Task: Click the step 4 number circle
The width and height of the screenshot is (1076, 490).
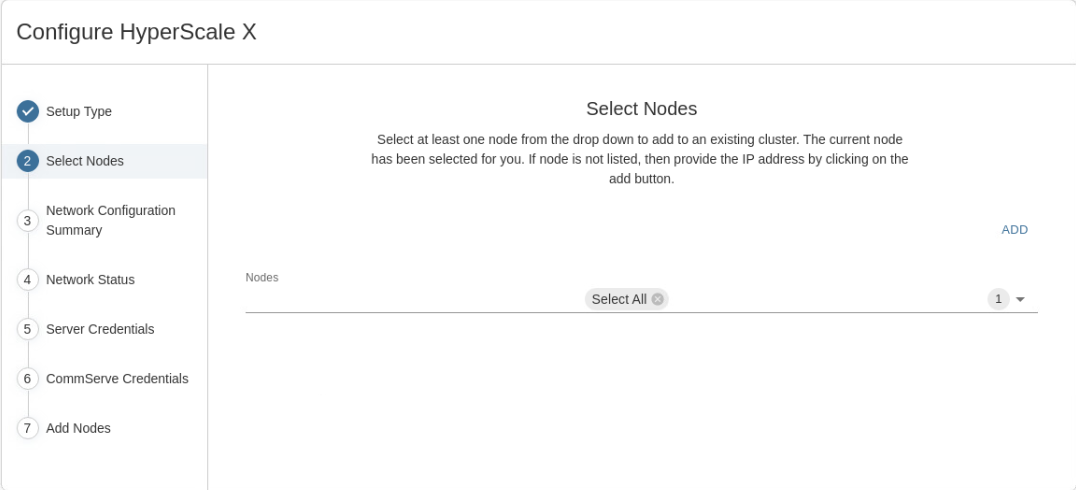Action: 28,280
